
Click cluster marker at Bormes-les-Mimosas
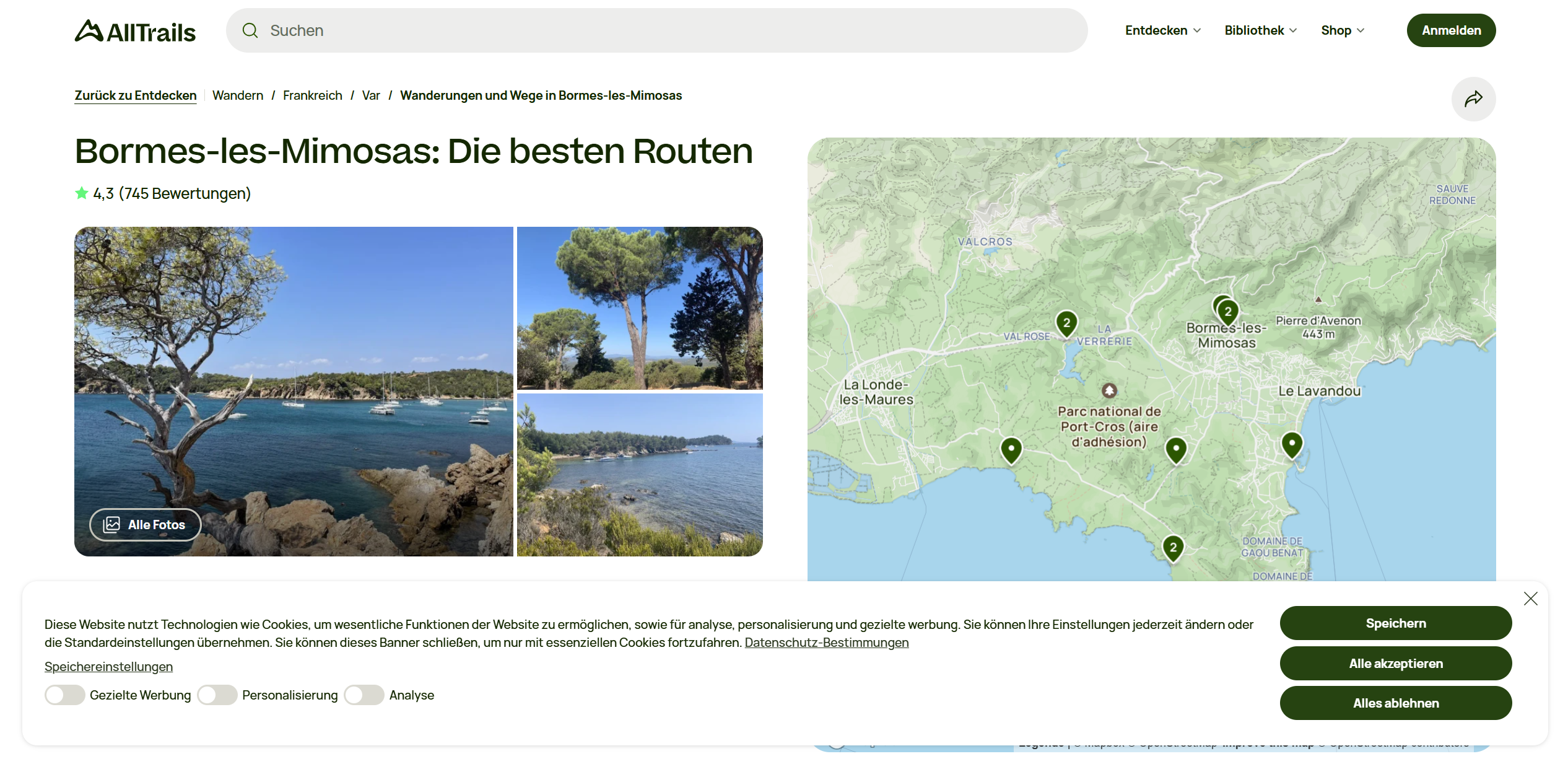1227,312
